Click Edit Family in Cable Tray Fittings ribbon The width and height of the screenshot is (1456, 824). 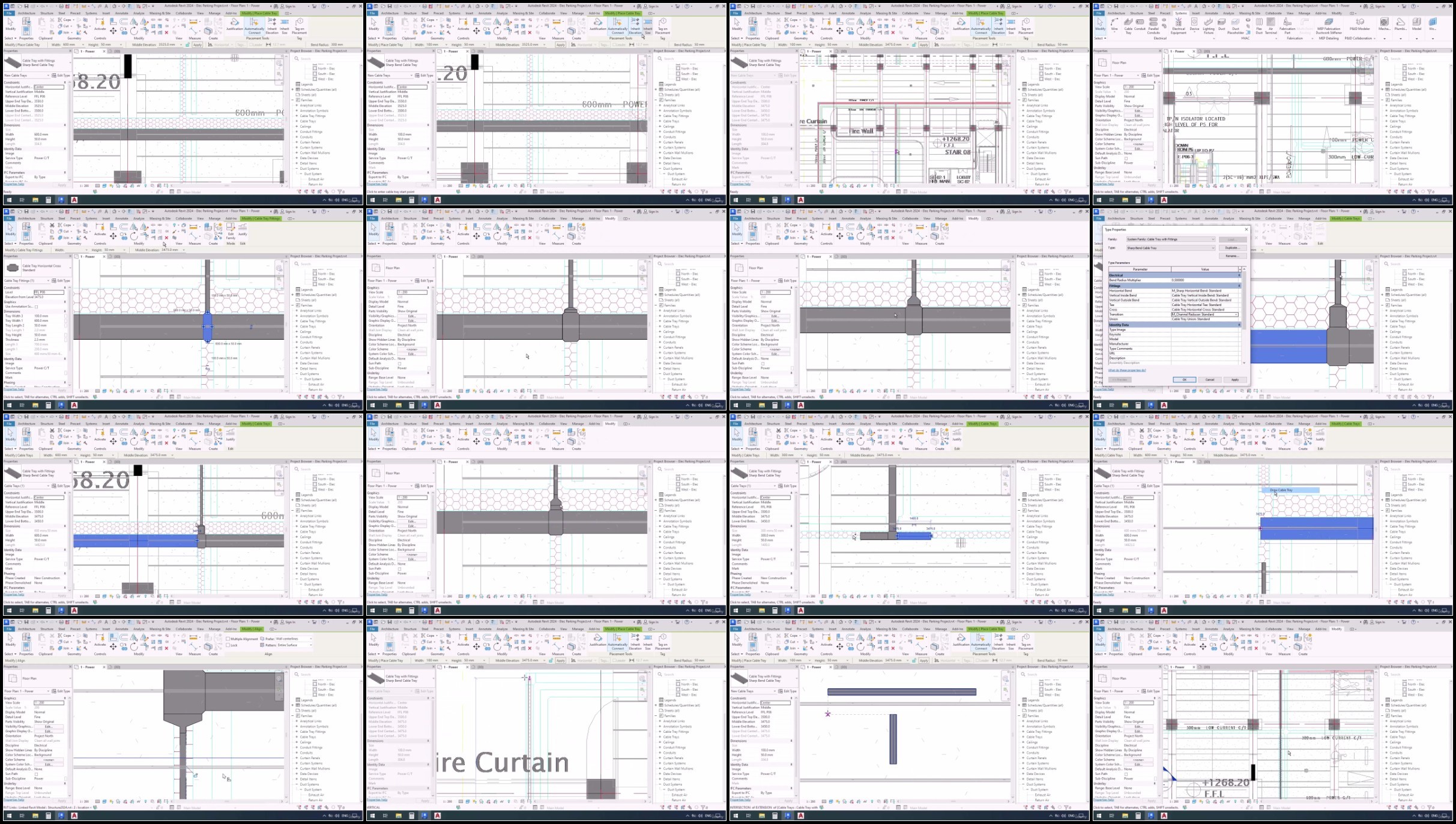[231, 231]
